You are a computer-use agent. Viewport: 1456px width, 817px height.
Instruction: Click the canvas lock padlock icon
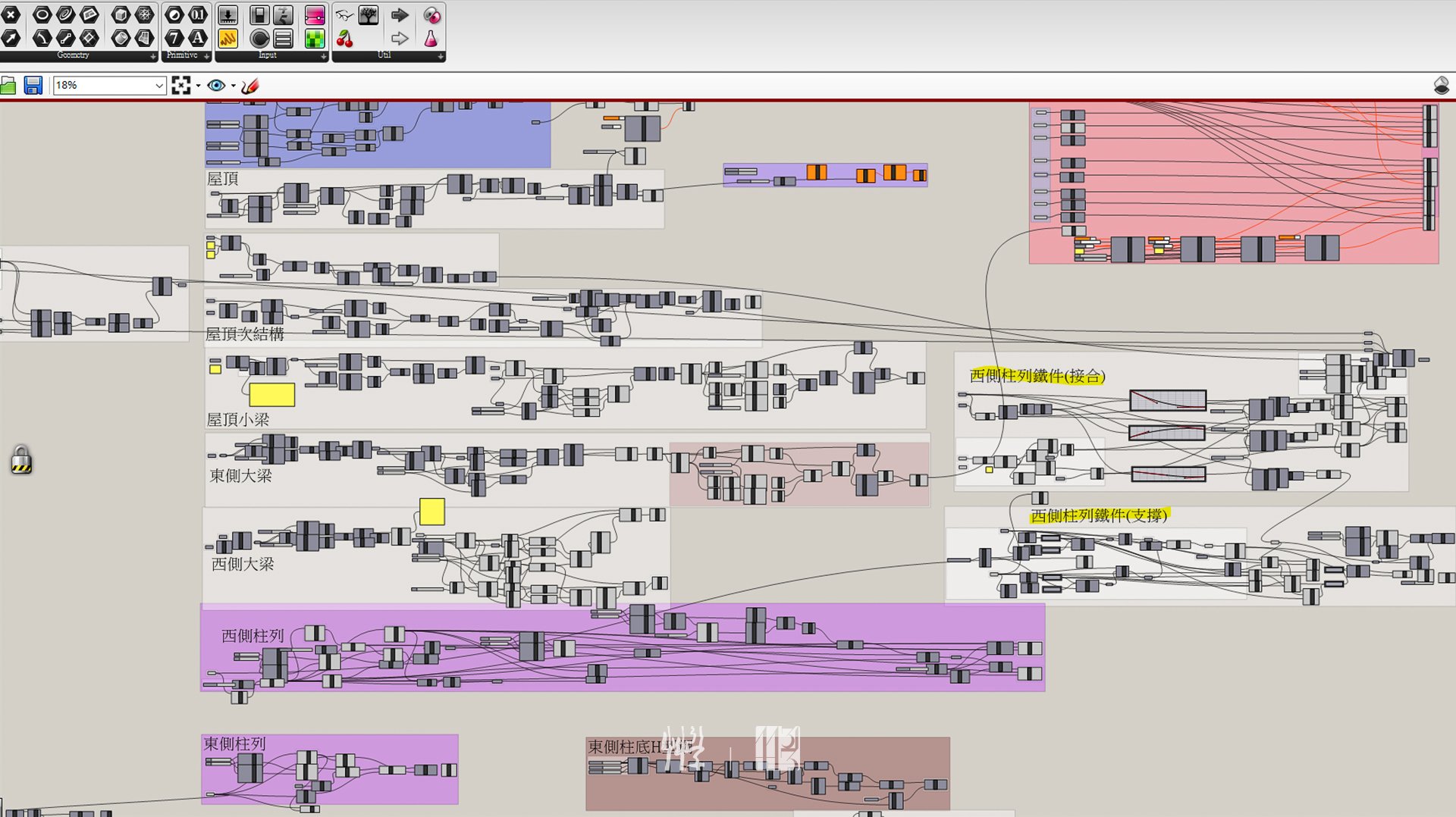[21, 460]
